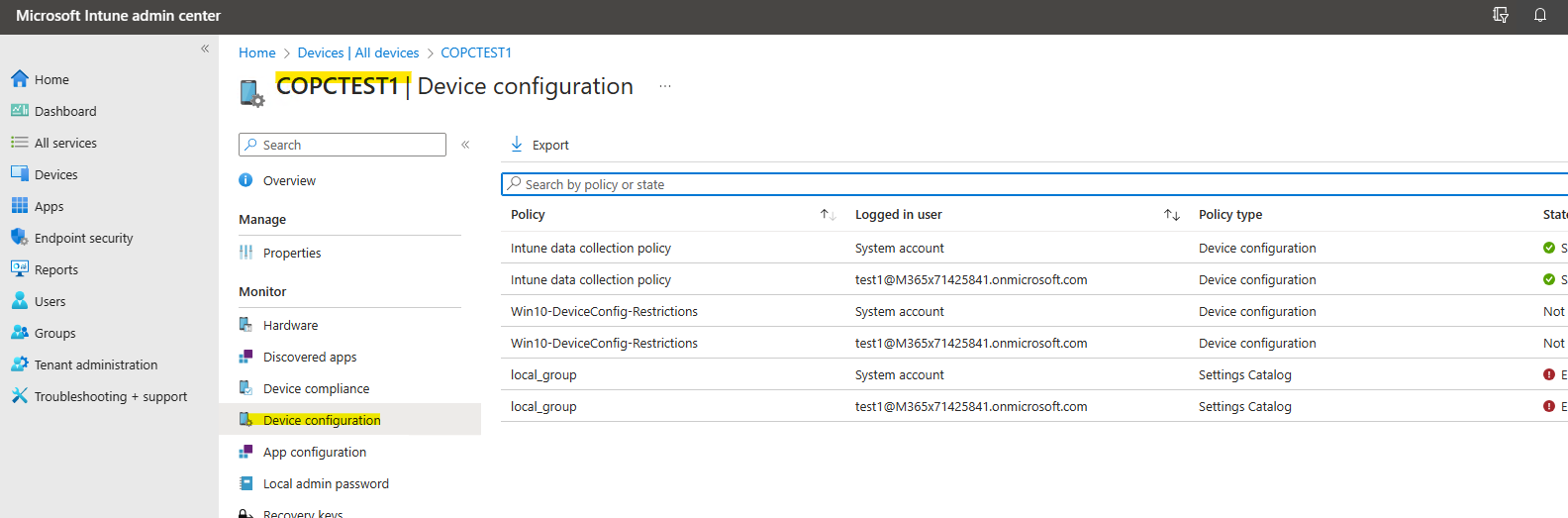The width and height of the screenshot is (1568, 518).
Task: Open Endpoint security in left navigation
Action: pyautogui.click(x=83, y=238)
